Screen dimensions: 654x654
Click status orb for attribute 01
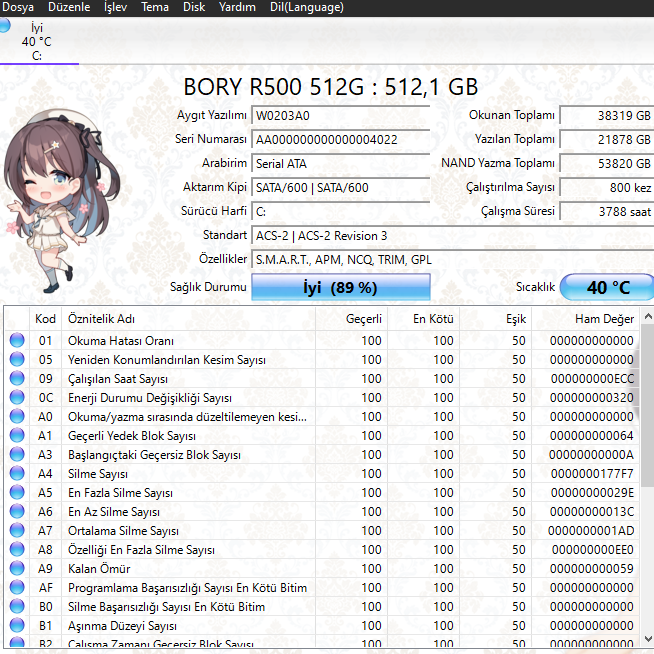click(x=17, y=340)
